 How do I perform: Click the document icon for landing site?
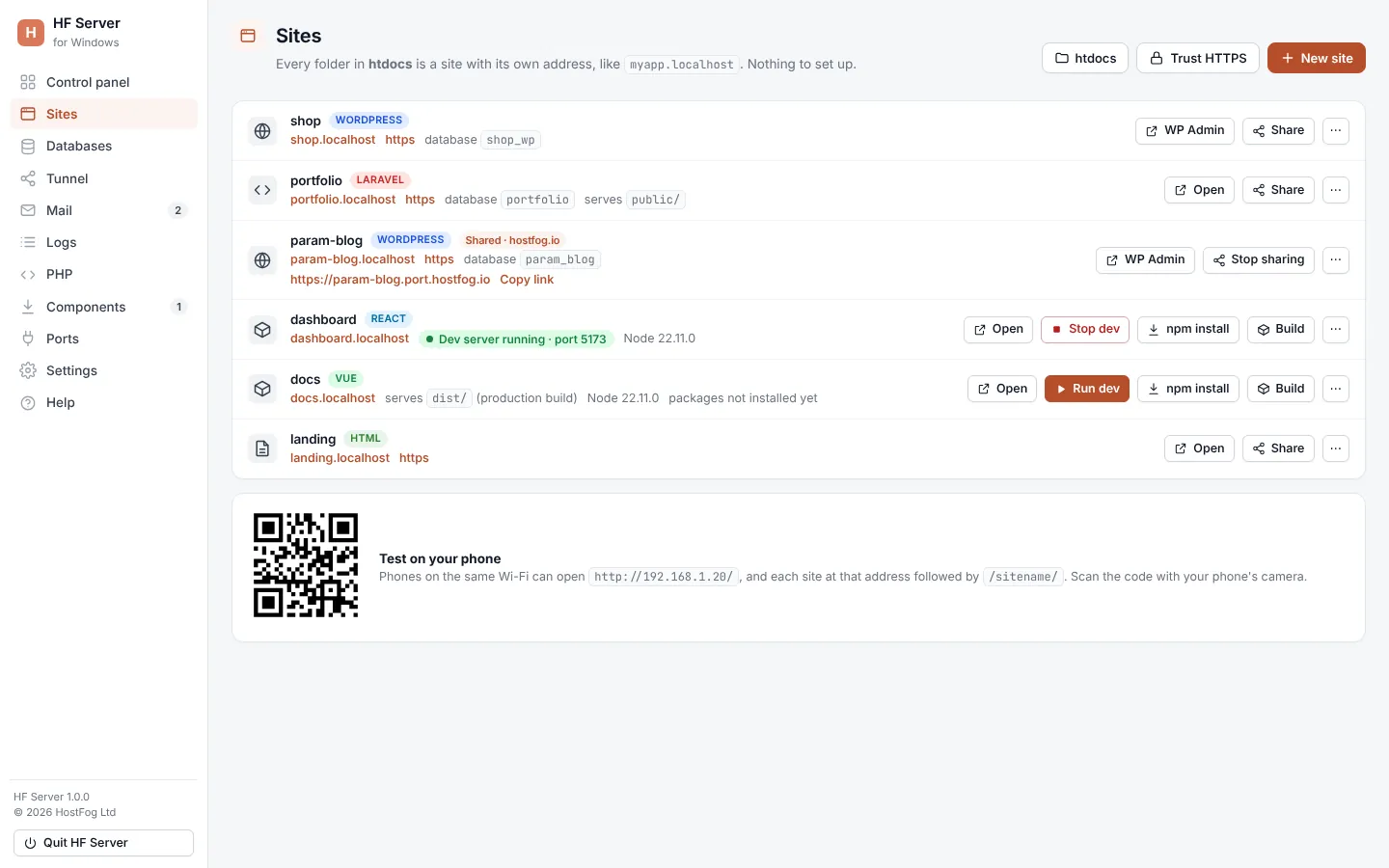(262, 448)
